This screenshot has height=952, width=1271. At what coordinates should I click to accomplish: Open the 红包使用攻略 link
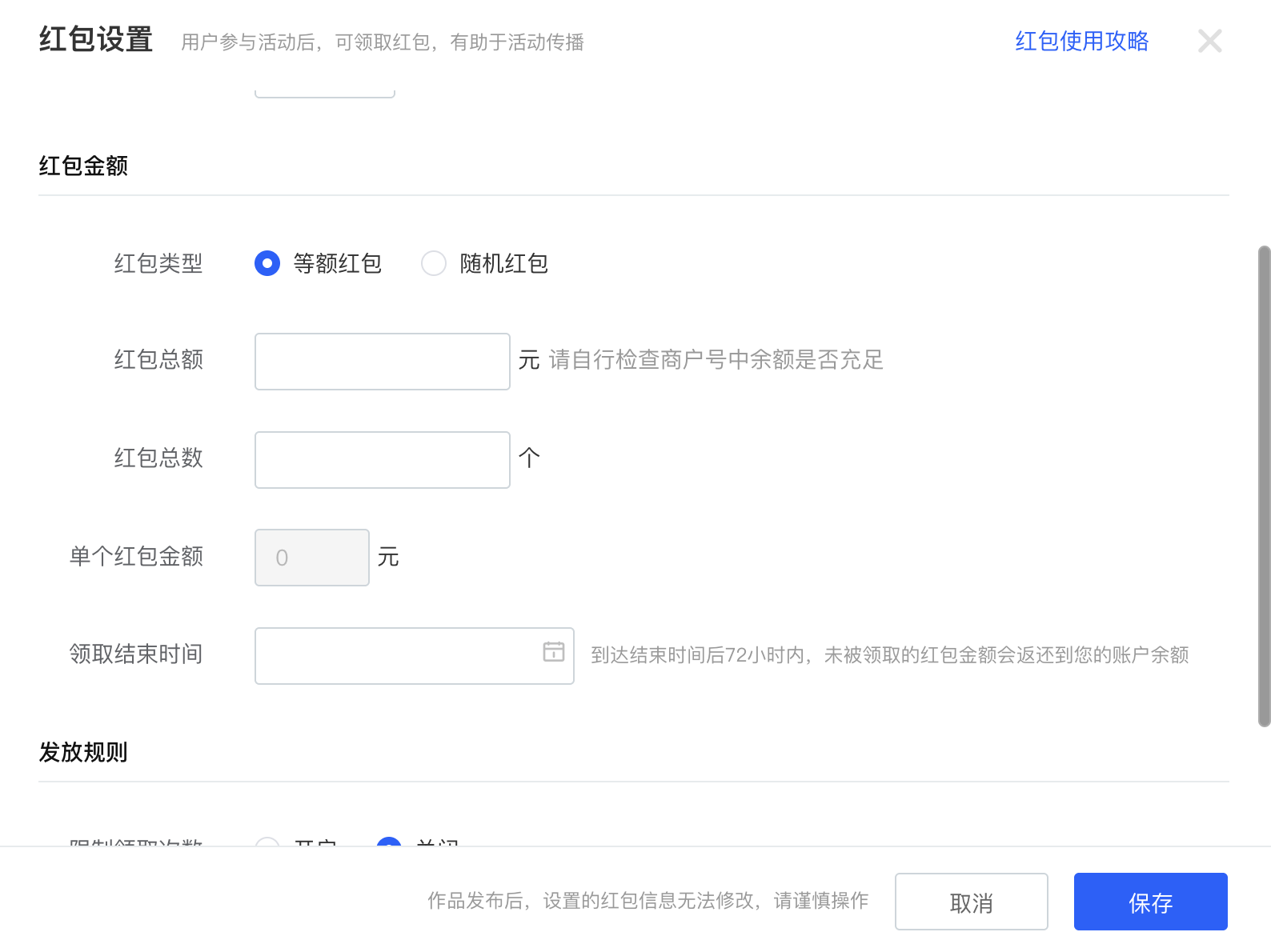pyautogui.click(x=1081, y=41)
